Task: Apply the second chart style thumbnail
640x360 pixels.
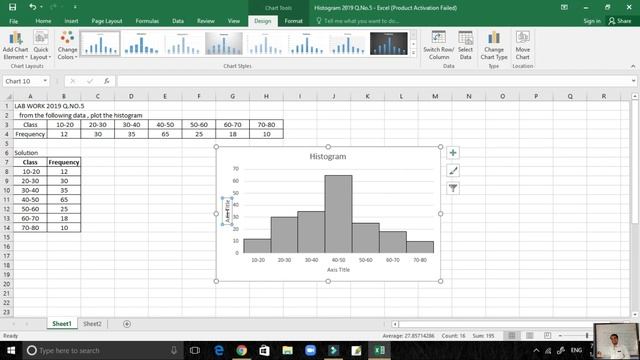Action: pyautogui.click(x=141, y=43)
